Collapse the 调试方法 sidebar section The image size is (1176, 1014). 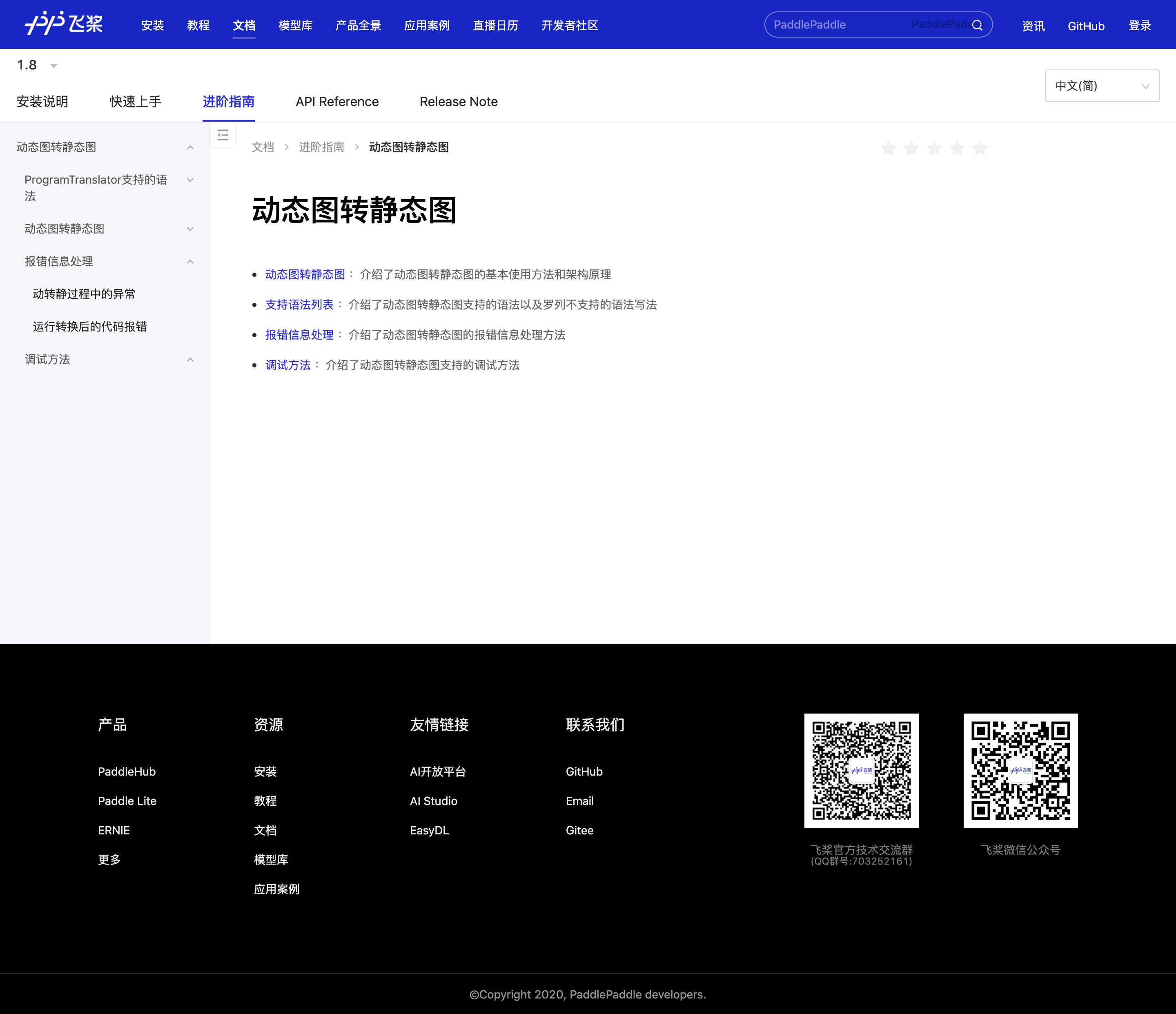190,360
